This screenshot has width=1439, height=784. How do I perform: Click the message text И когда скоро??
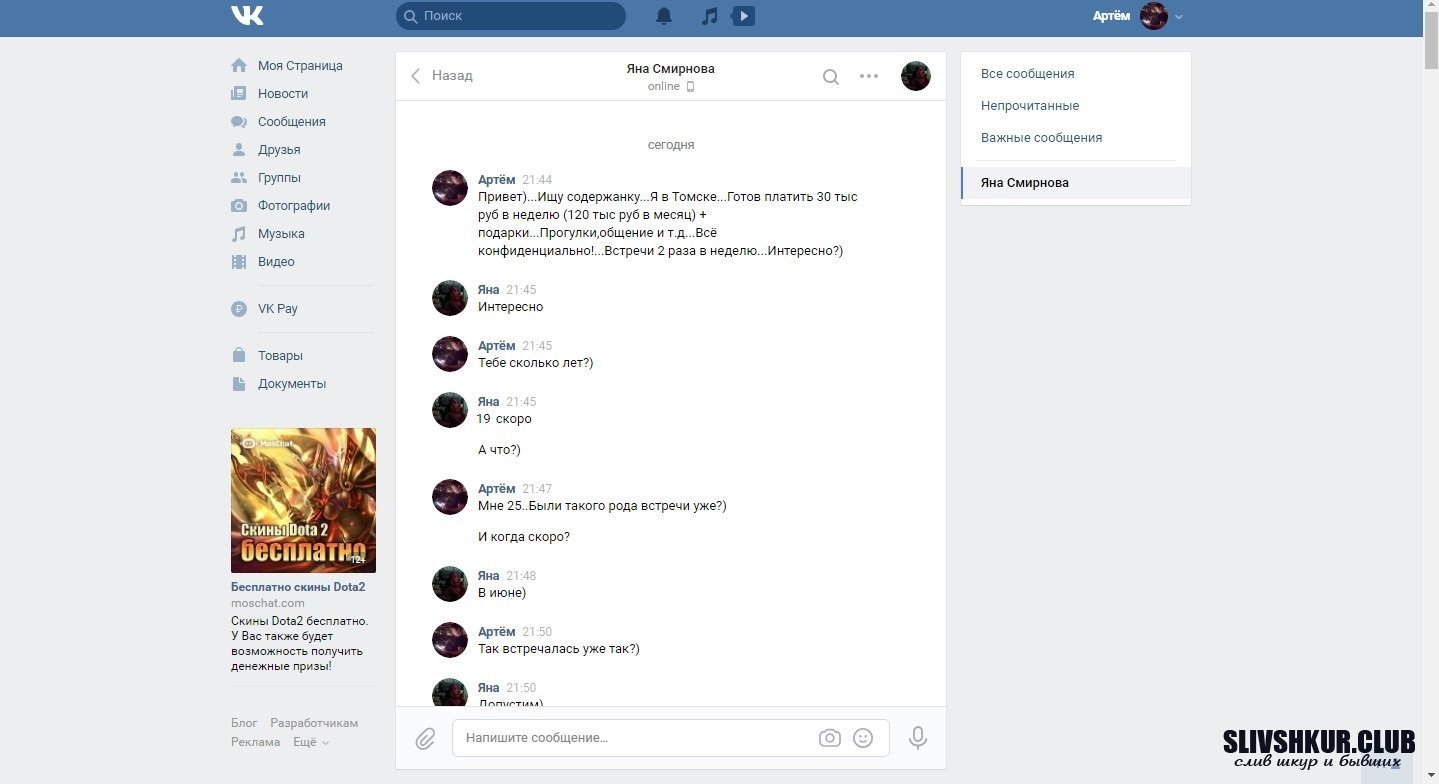coord(524,537)
